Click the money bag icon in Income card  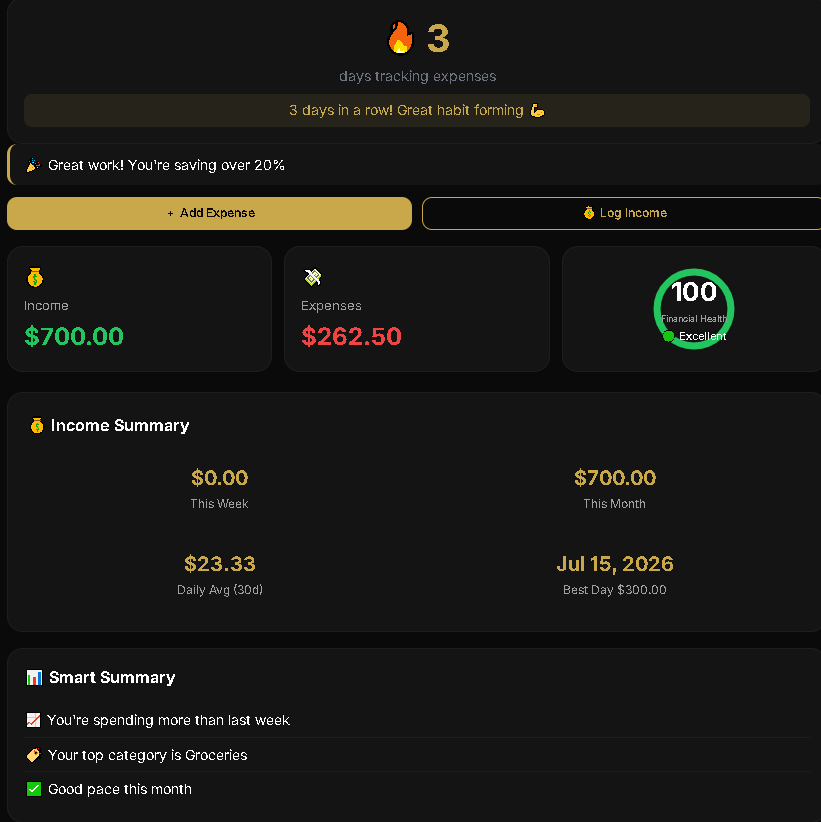(x=35, y=277)
